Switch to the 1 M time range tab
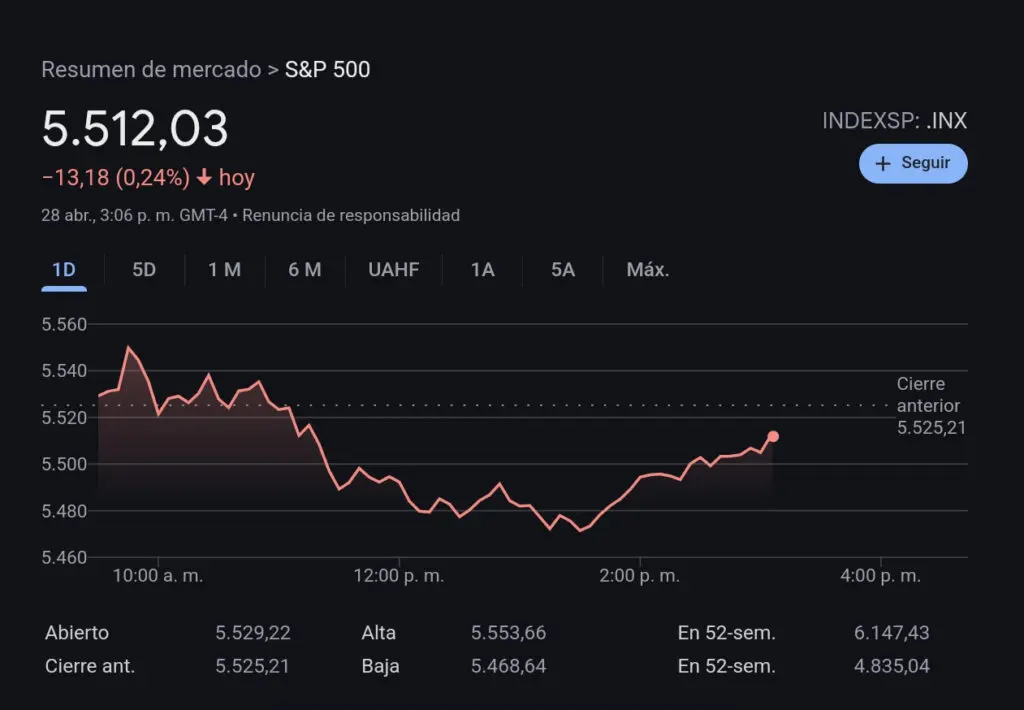This screenshot has width=1024, height=710. [225, 270]
